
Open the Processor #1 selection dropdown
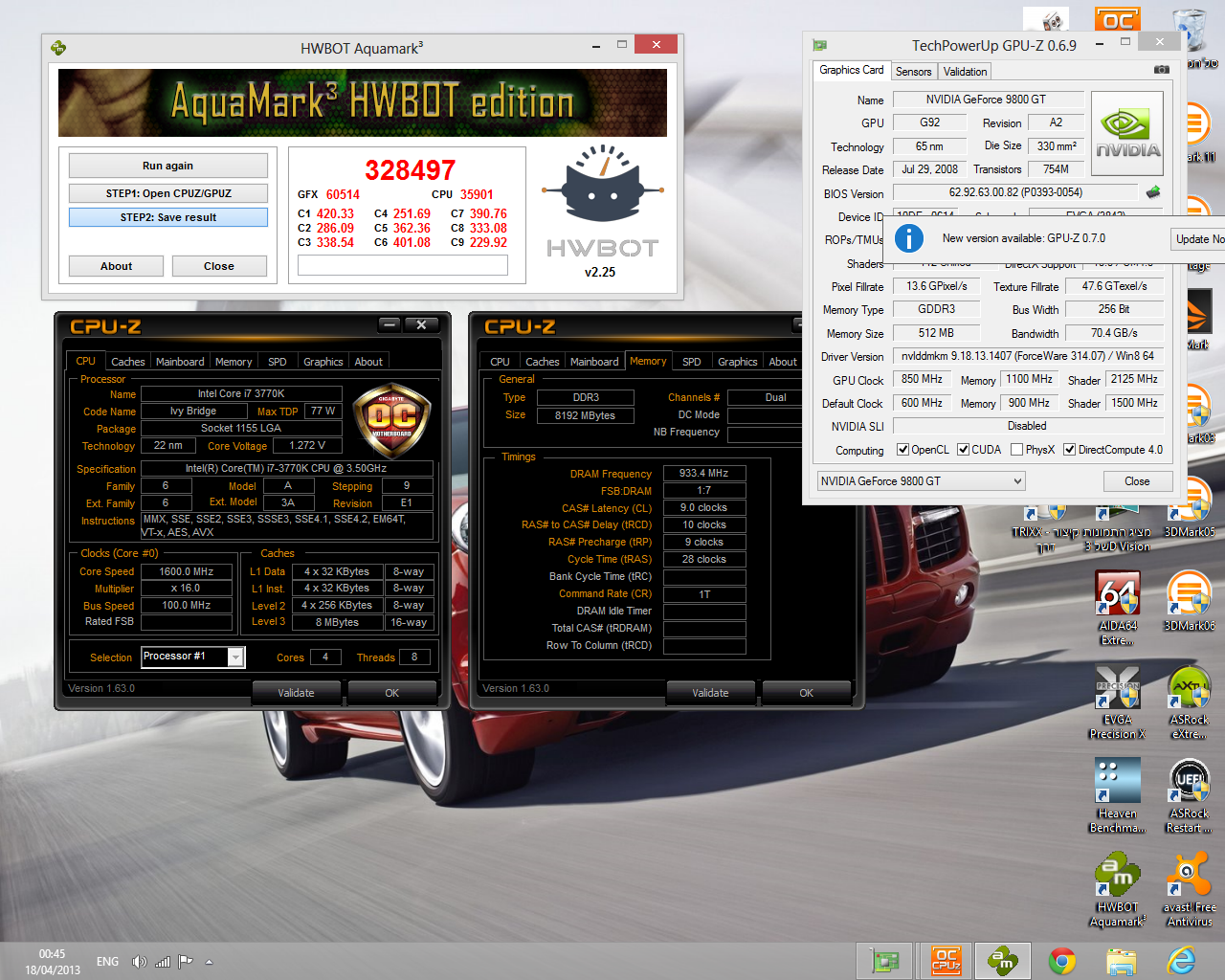(x=235, y=657)
